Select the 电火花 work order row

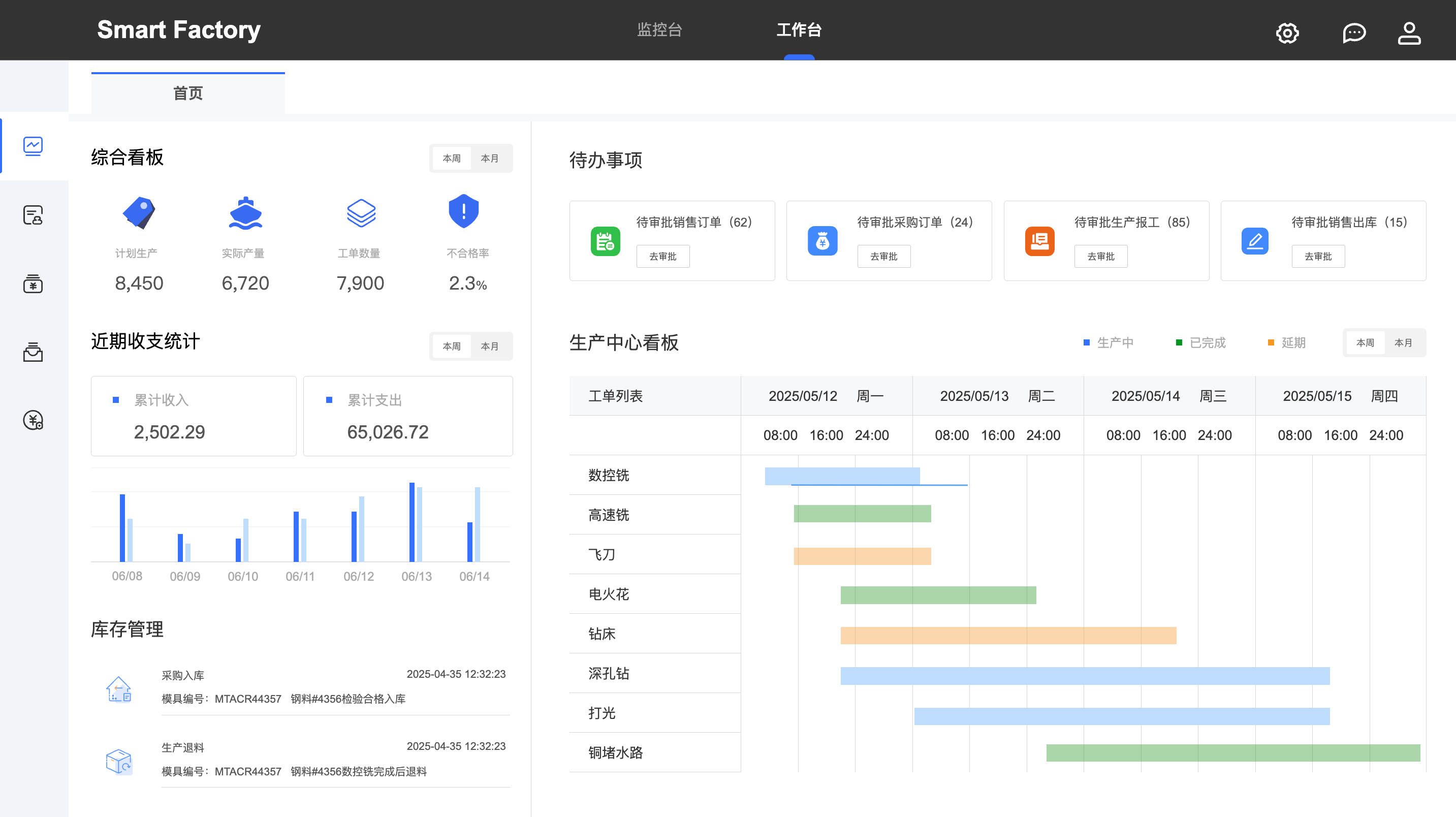click(608, 593)
